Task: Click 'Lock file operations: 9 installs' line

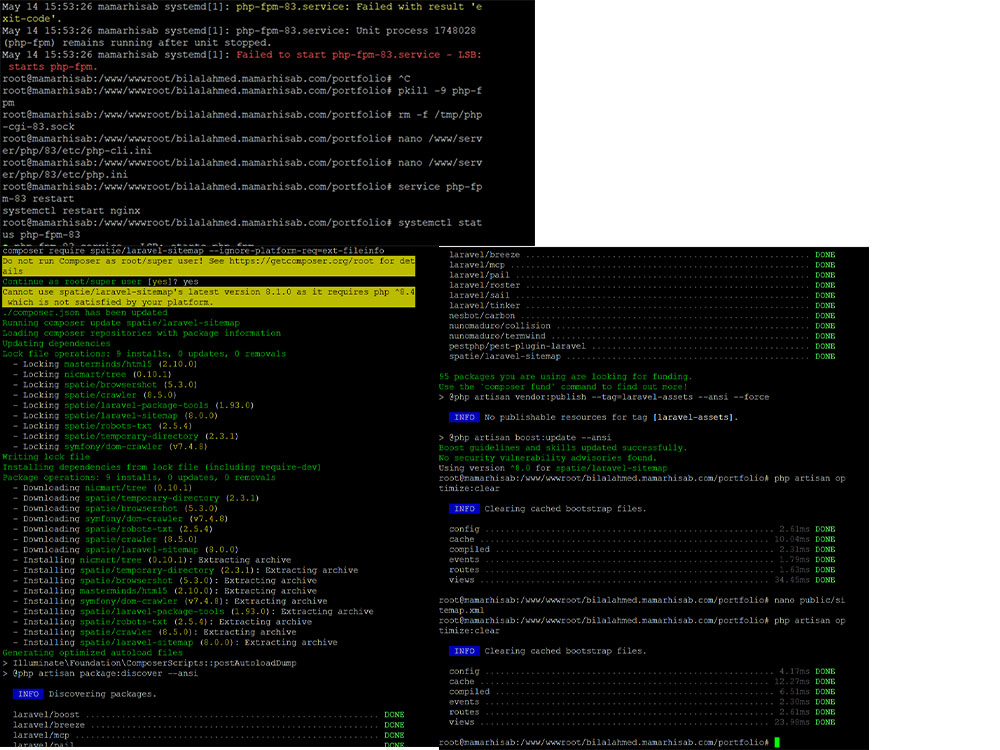Action: pyautogui.click(x=144, y=353)
